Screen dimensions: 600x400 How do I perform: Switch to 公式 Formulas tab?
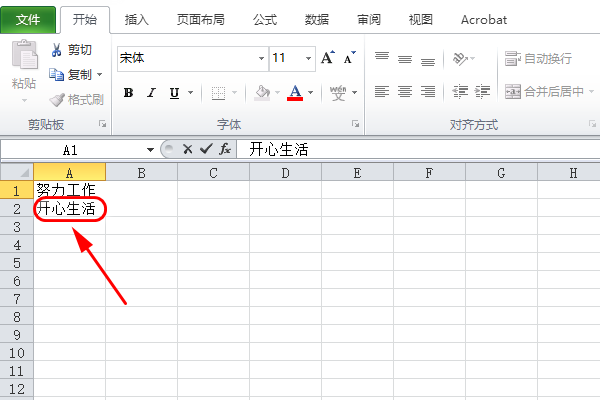pos(265,20)
